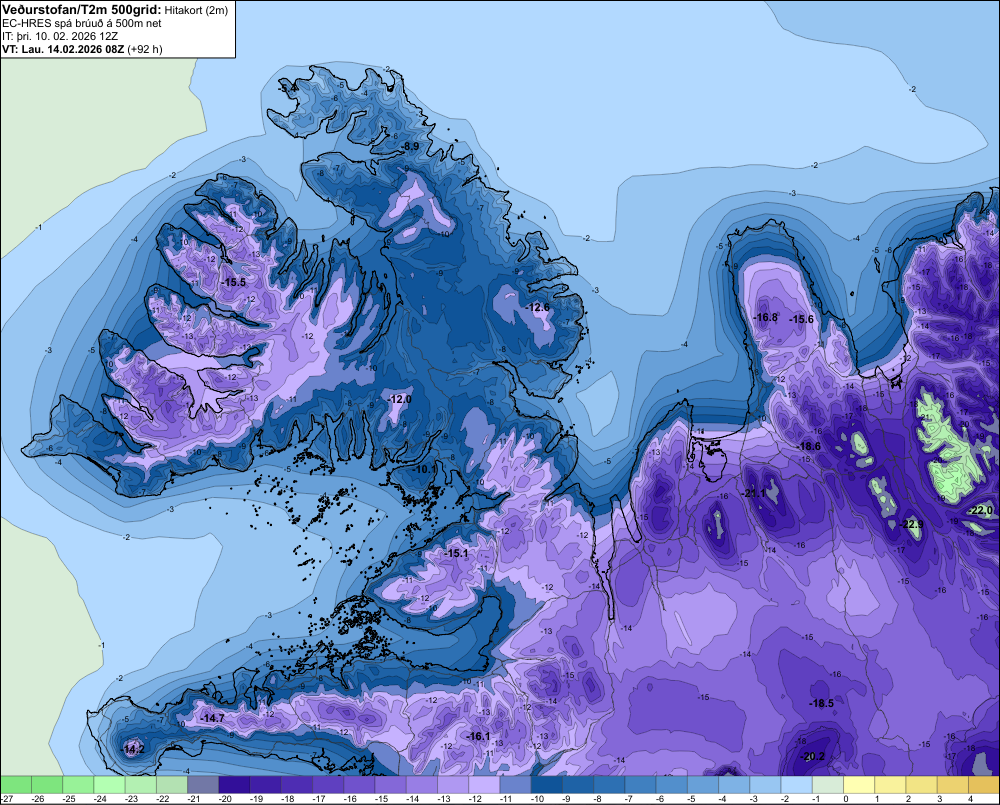
Task: Click the -12.0 temperature value on map
Action: pyautogui.click(x=400, y=399)
